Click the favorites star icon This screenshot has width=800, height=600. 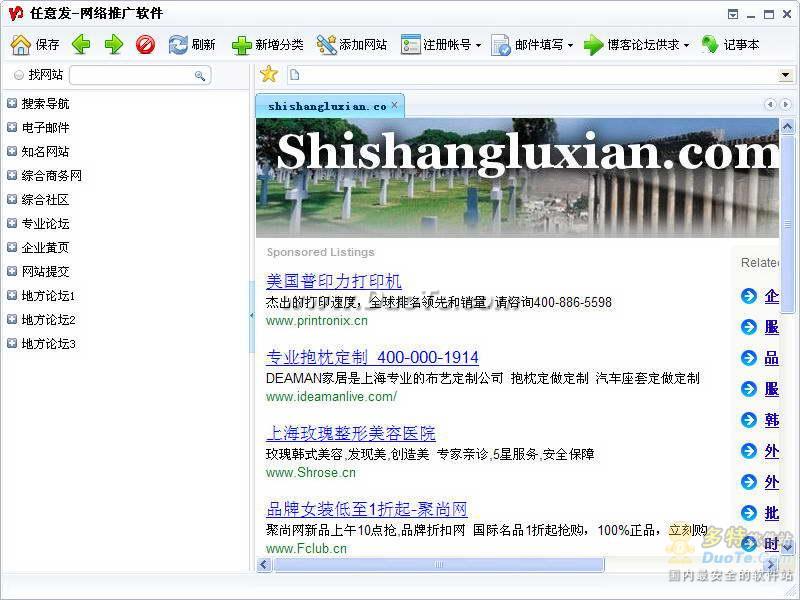pyautogui.click(x=269, y=74)
